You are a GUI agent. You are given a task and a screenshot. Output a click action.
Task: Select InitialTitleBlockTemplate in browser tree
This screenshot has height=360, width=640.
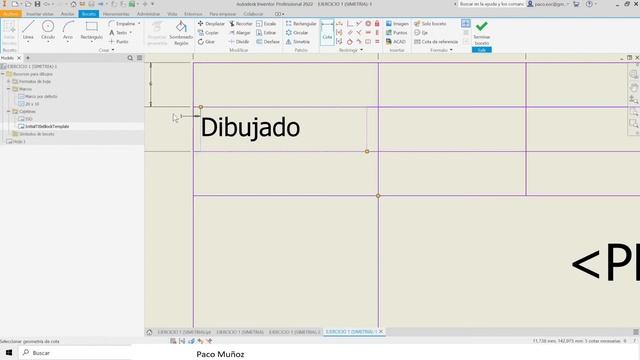(44, 126)
